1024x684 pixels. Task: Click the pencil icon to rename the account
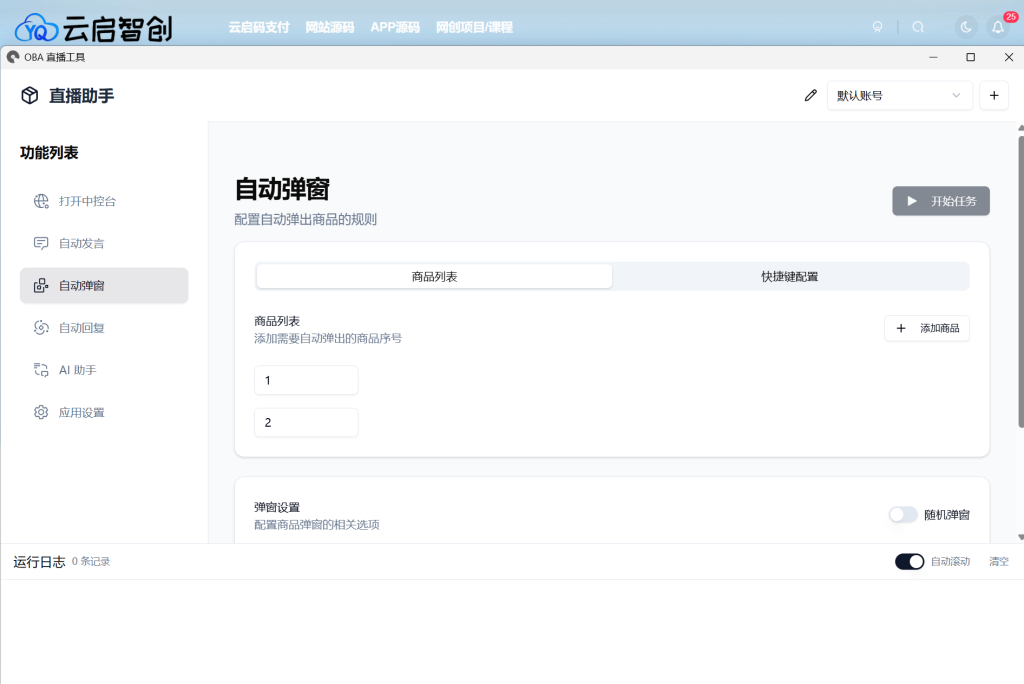(x=810, y=94)
